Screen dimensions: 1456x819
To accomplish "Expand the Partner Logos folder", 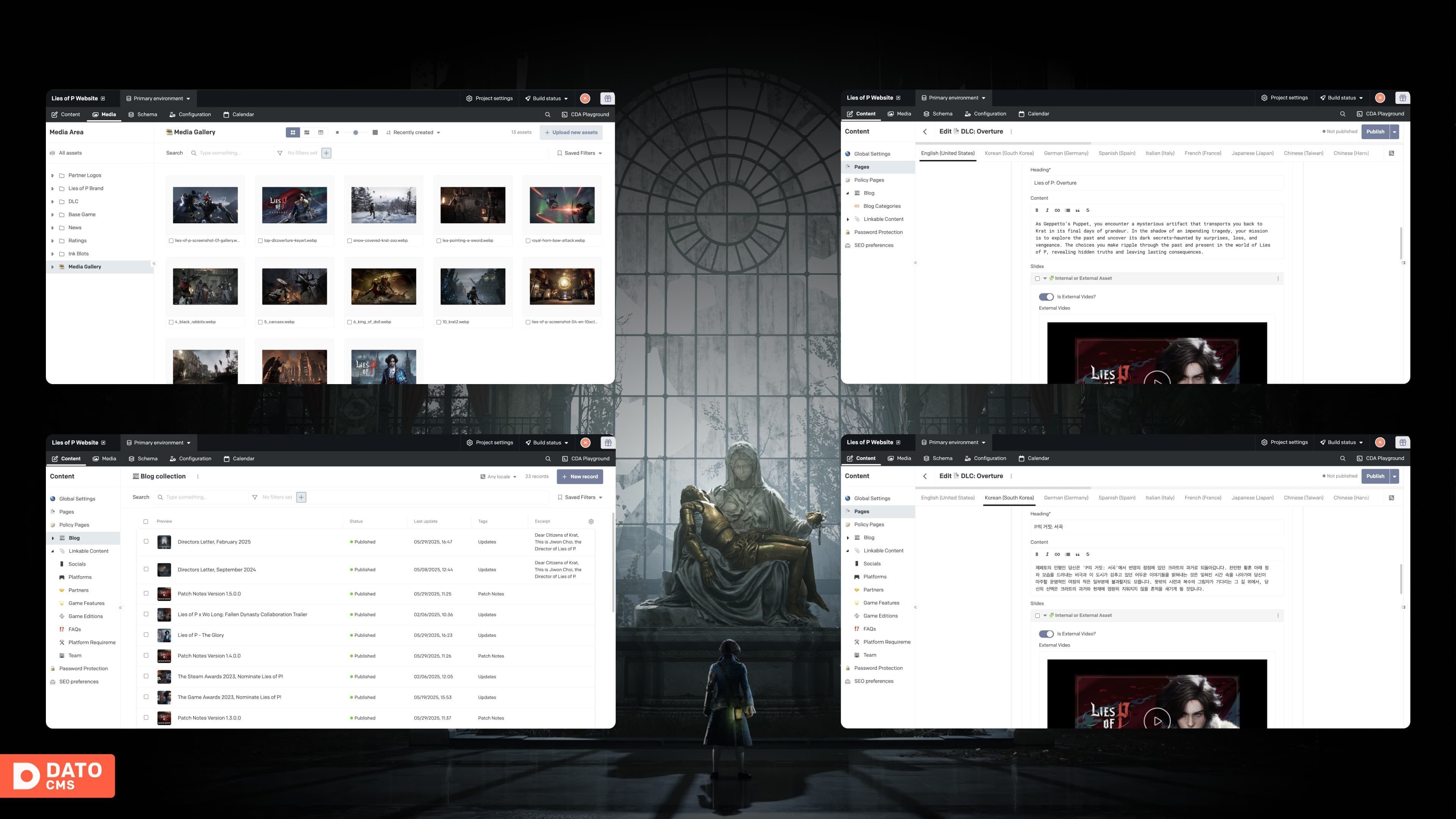I will pos(53,176).
